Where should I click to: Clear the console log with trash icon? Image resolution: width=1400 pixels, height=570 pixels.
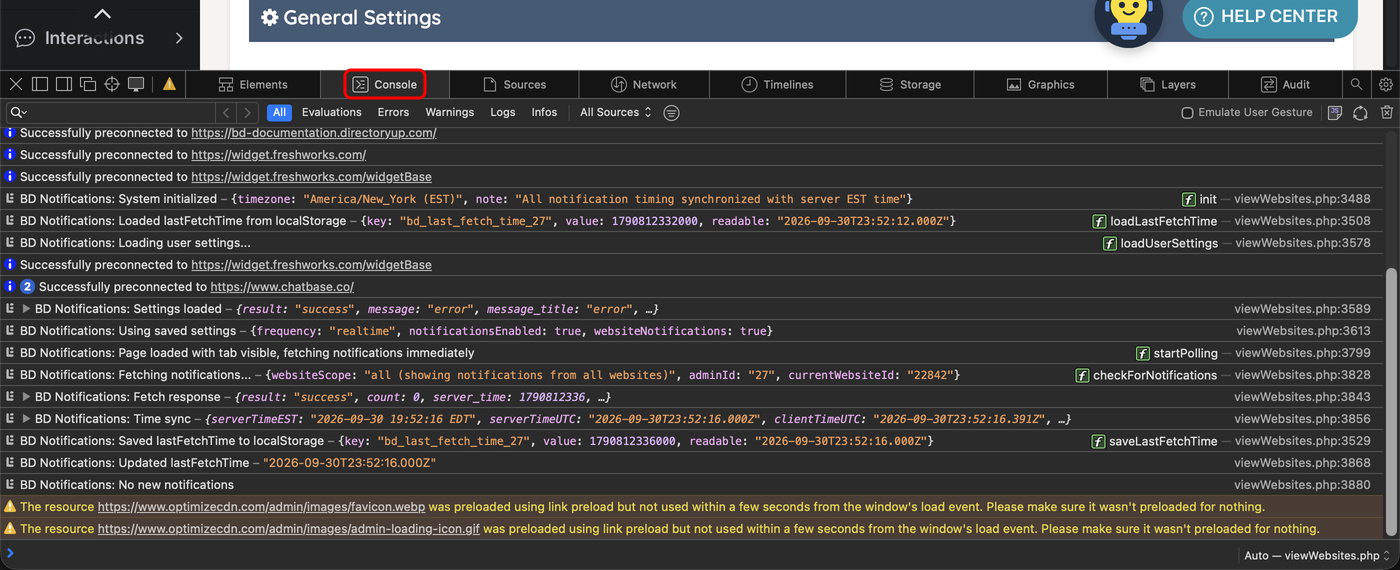click(1386, 113)
